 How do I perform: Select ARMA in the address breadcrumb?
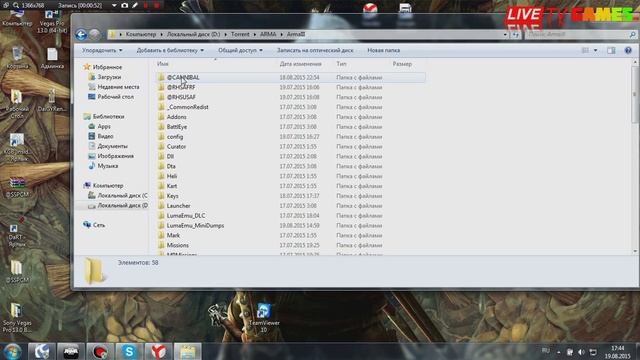point(268,34)
